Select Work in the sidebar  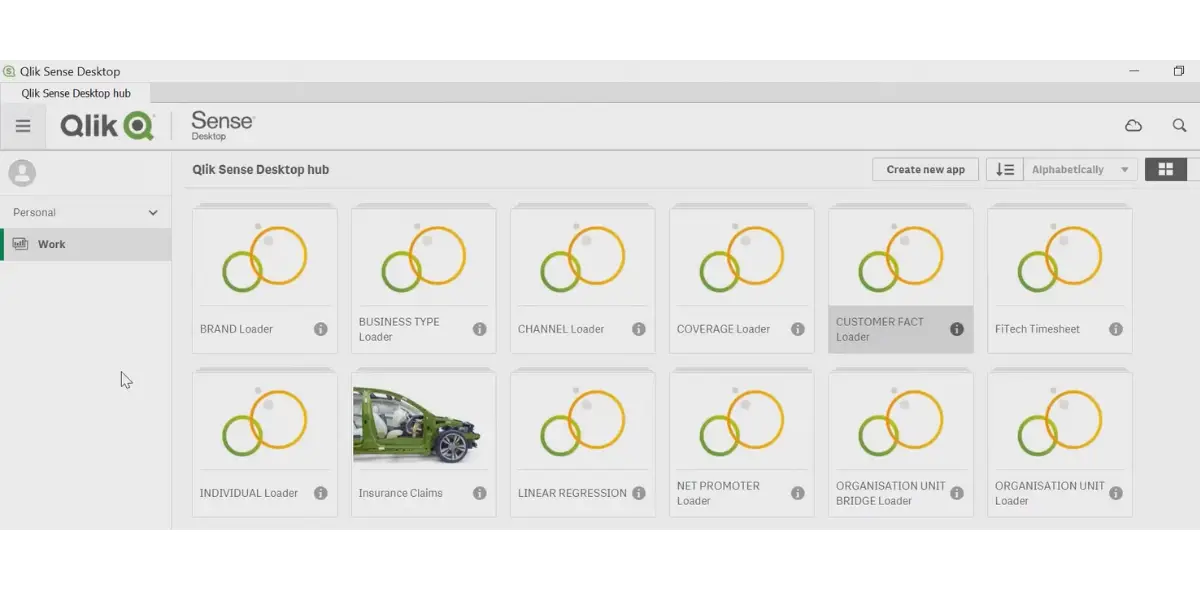pos(86,244)
